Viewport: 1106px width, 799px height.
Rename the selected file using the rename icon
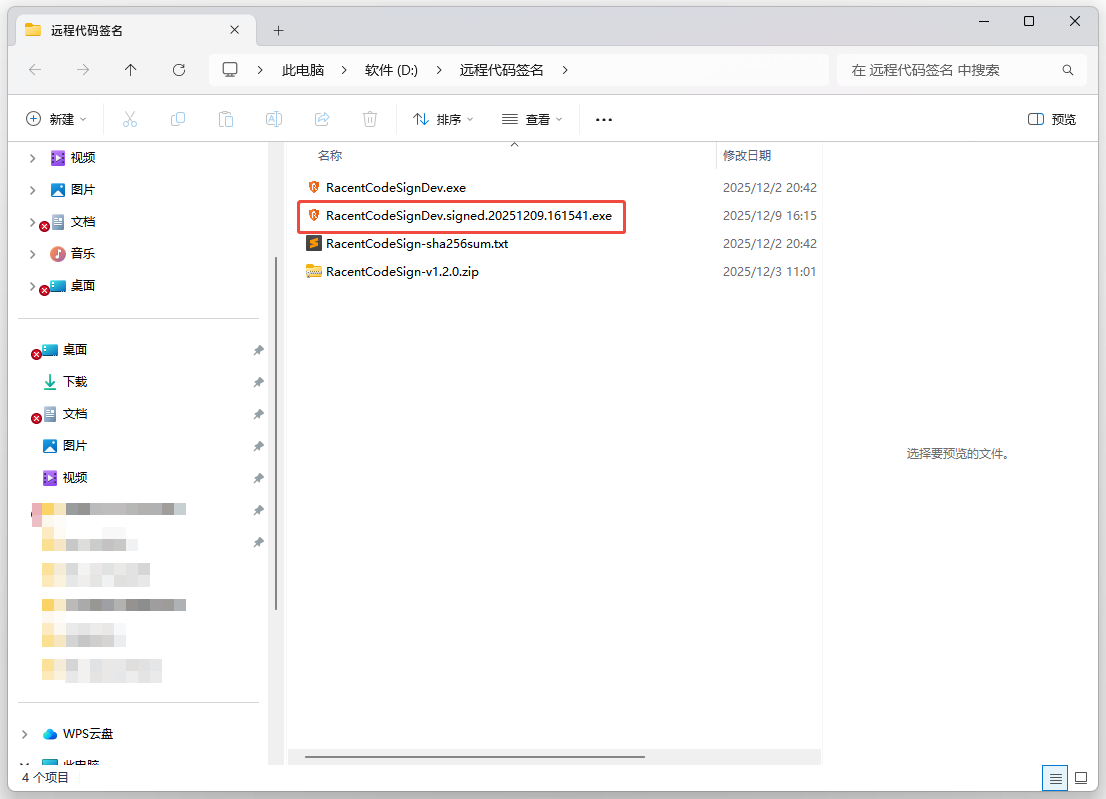point(273,119)
